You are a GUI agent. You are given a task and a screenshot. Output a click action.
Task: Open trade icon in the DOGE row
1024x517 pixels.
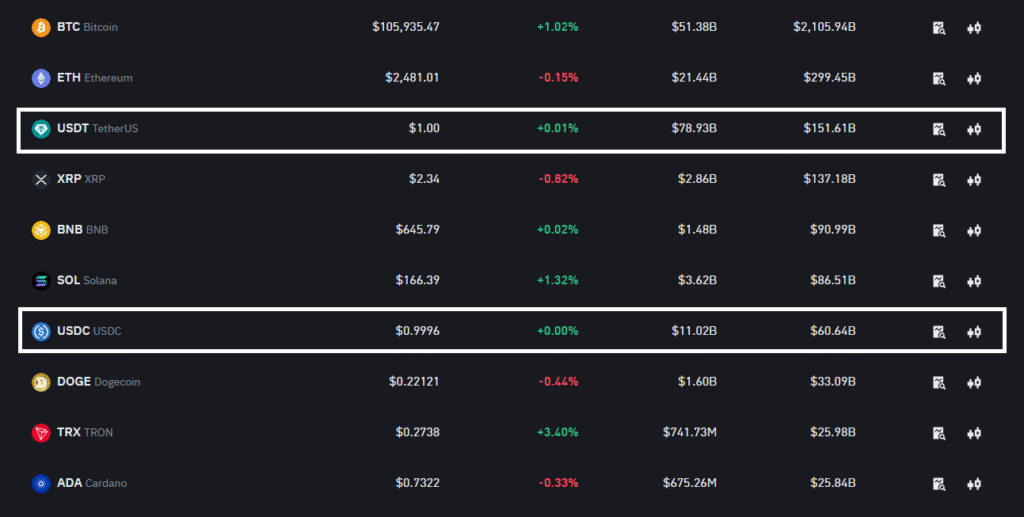(x=974, y=383)
